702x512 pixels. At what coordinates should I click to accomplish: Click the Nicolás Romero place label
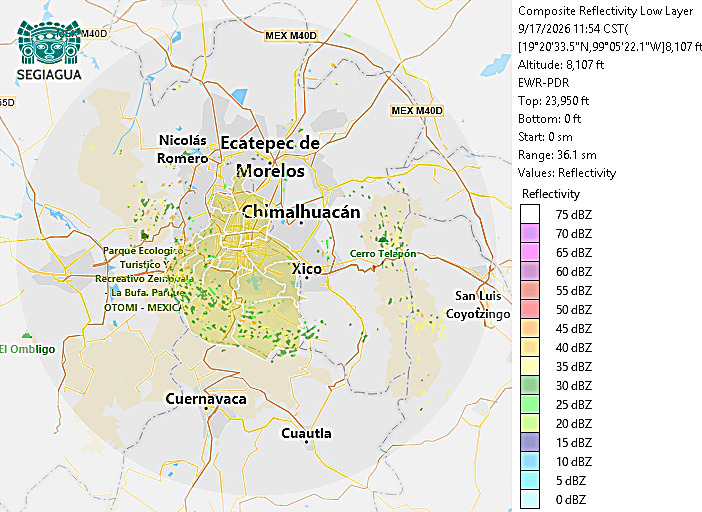pos(182,149)
